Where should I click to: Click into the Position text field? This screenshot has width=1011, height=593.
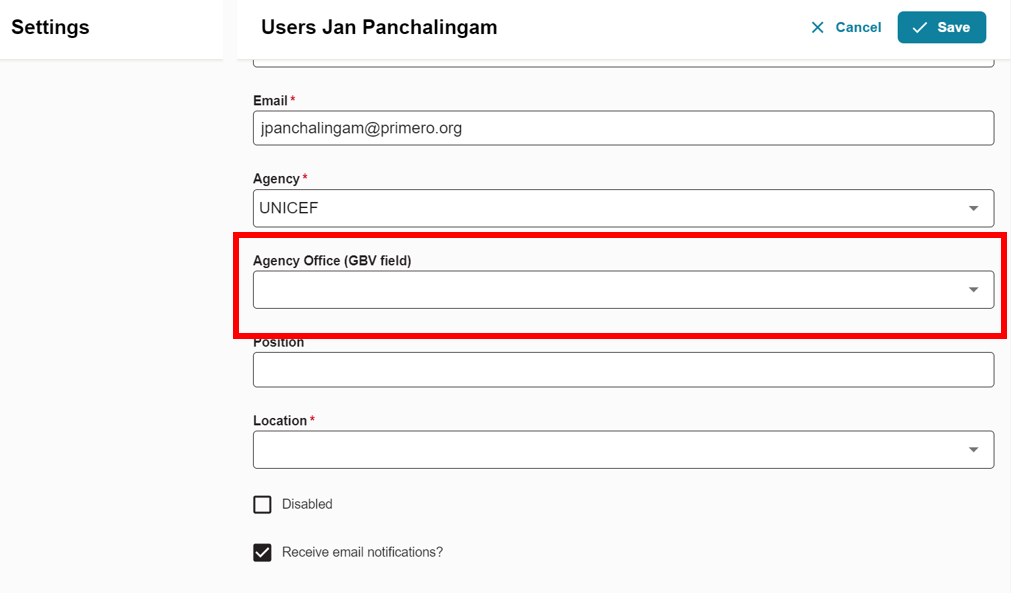click(x=623, y=369)
